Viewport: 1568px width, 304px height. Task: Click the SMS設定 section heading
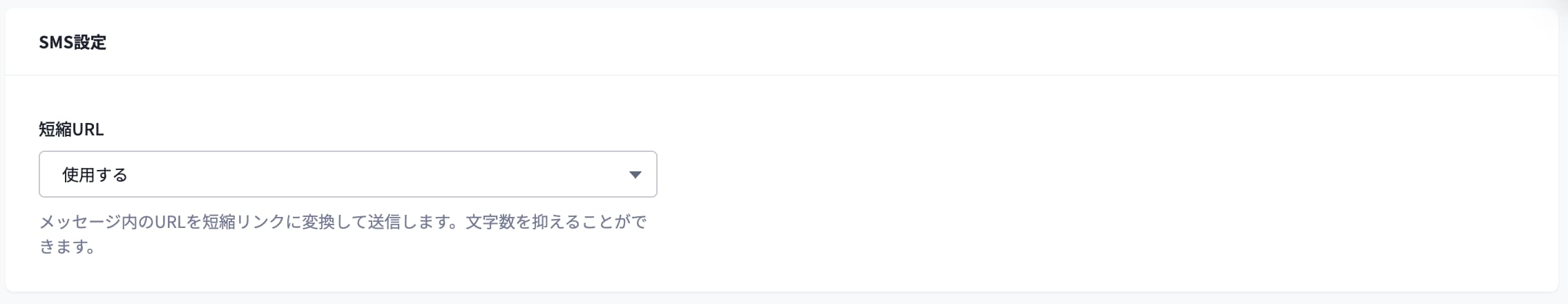(73, 43)
